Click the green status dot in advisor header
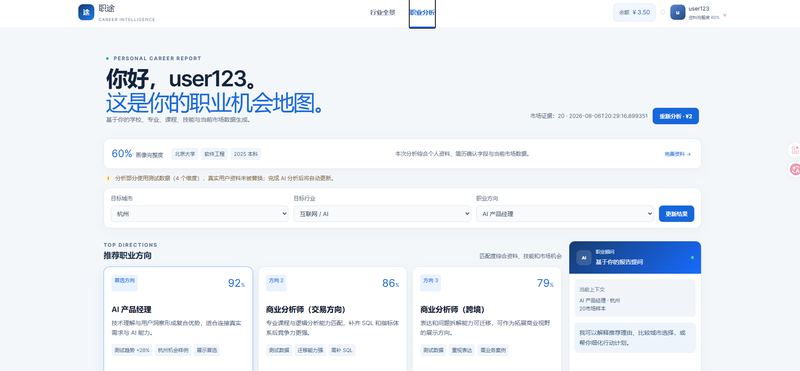 click(x=692, y=258)
